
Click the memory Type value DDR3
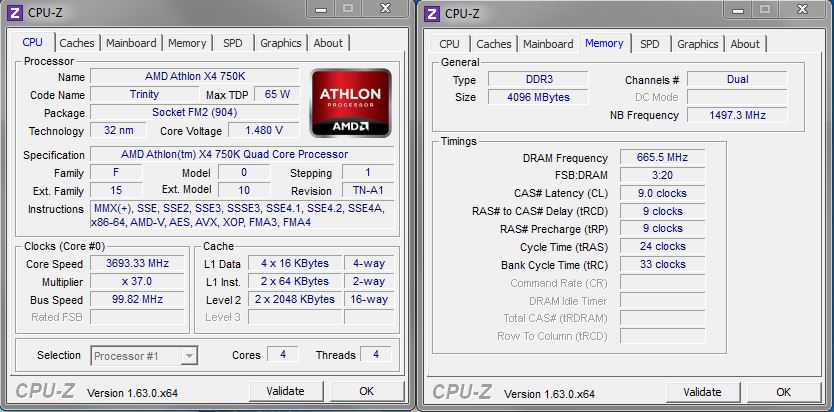538,80
